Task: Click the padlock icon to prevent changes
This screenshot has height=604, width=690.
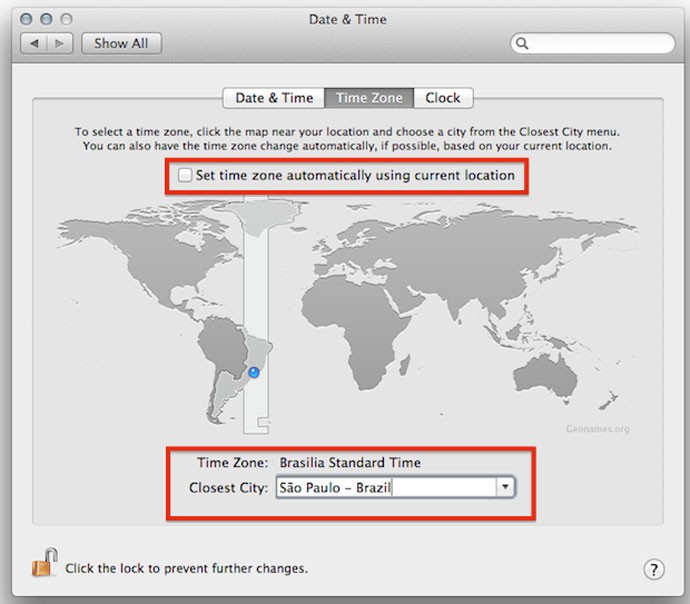Action: click(x=44, y=565)
